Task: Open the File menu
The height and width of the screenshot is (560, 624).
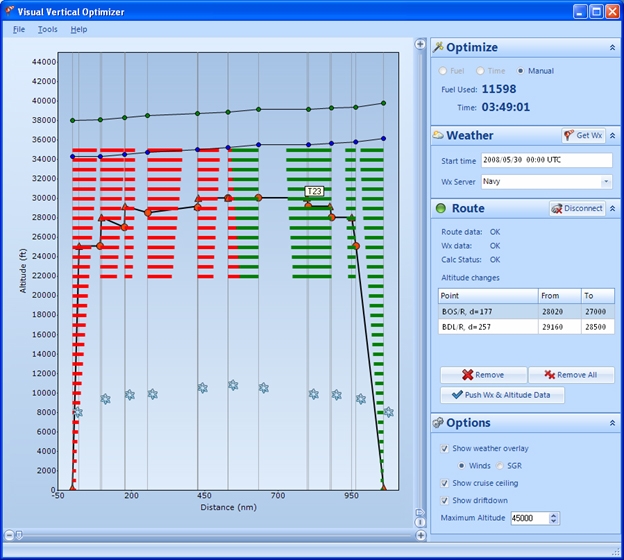Action: (x=19, y=29)
